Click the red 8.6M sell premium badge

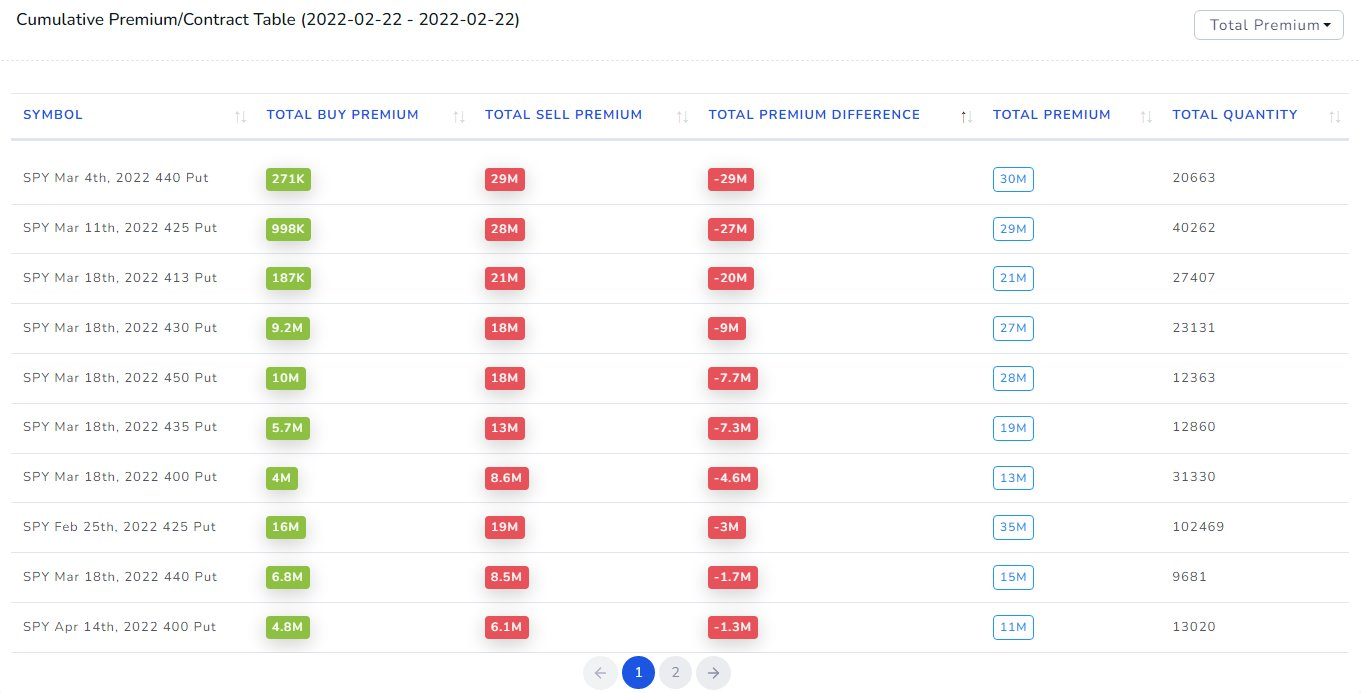pyautogui.click(x=507, y=479)
